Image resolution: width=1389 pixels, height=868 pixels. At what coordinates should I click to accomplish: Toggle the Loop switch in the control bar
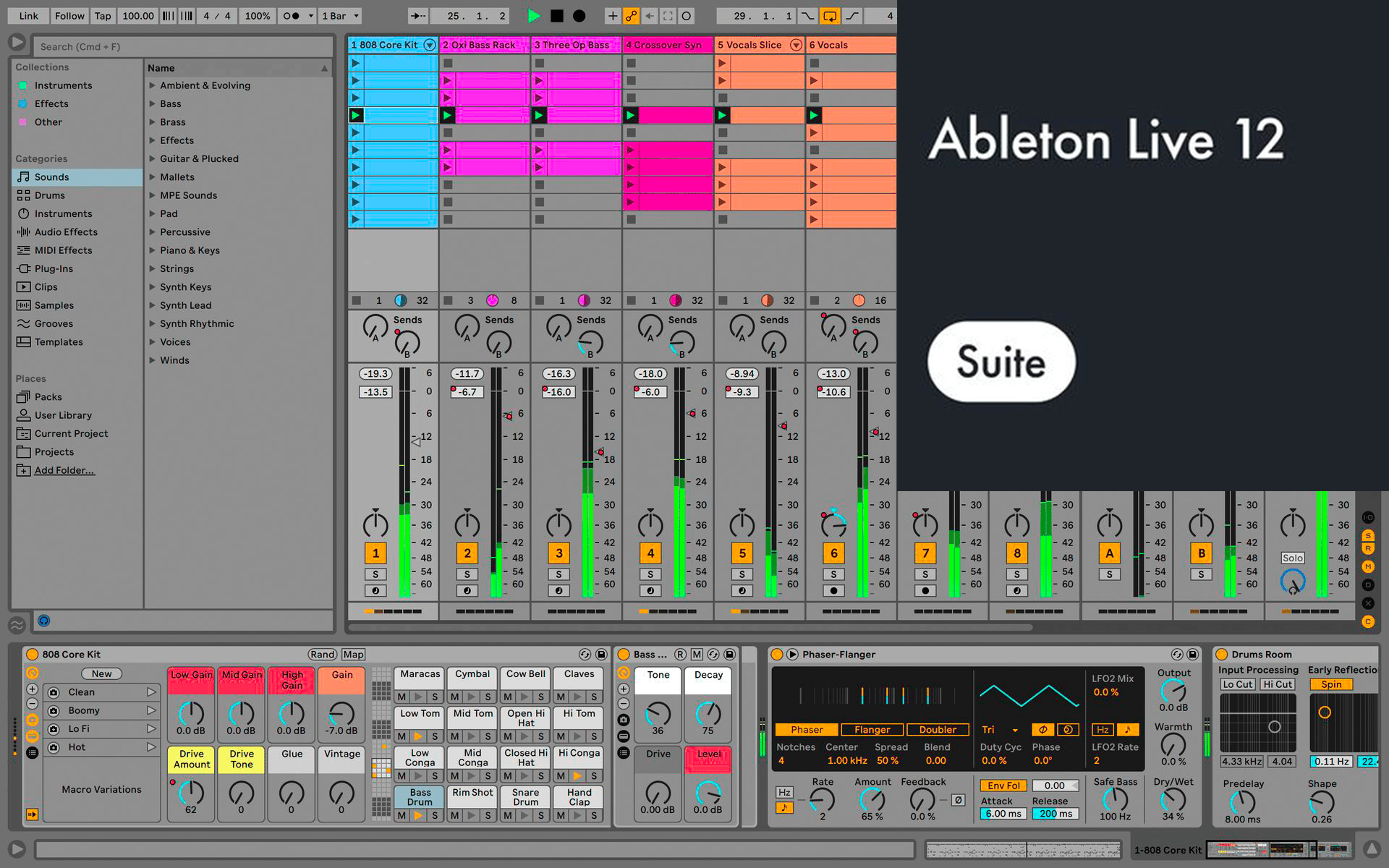point(829,16)
